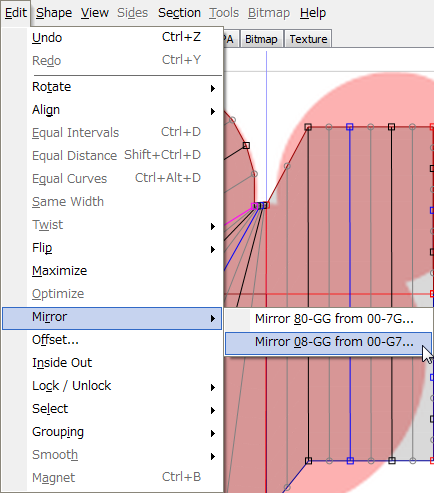Switch to the Texture tab

coord(308,39)
